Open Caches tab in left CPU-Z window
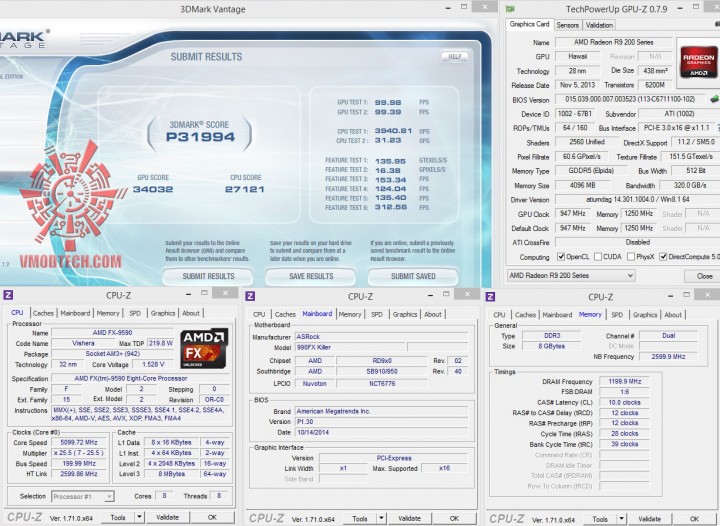Screen dimensions: 720x526 (x=43, y=313)
